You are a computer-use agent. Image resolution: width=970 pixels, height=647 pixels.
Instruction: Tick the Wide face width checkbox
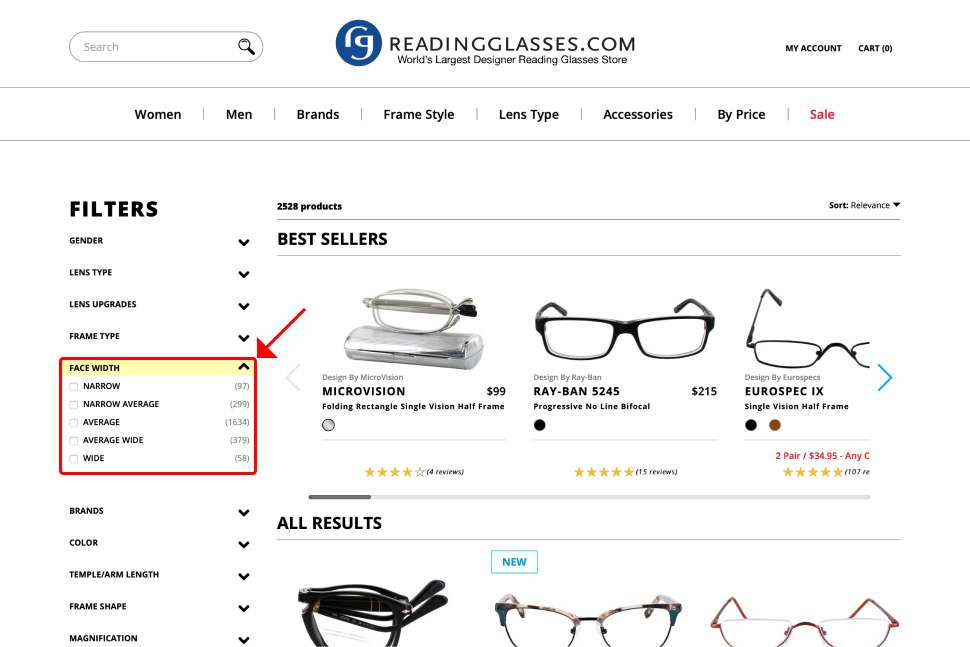click(x=74, y=459)
